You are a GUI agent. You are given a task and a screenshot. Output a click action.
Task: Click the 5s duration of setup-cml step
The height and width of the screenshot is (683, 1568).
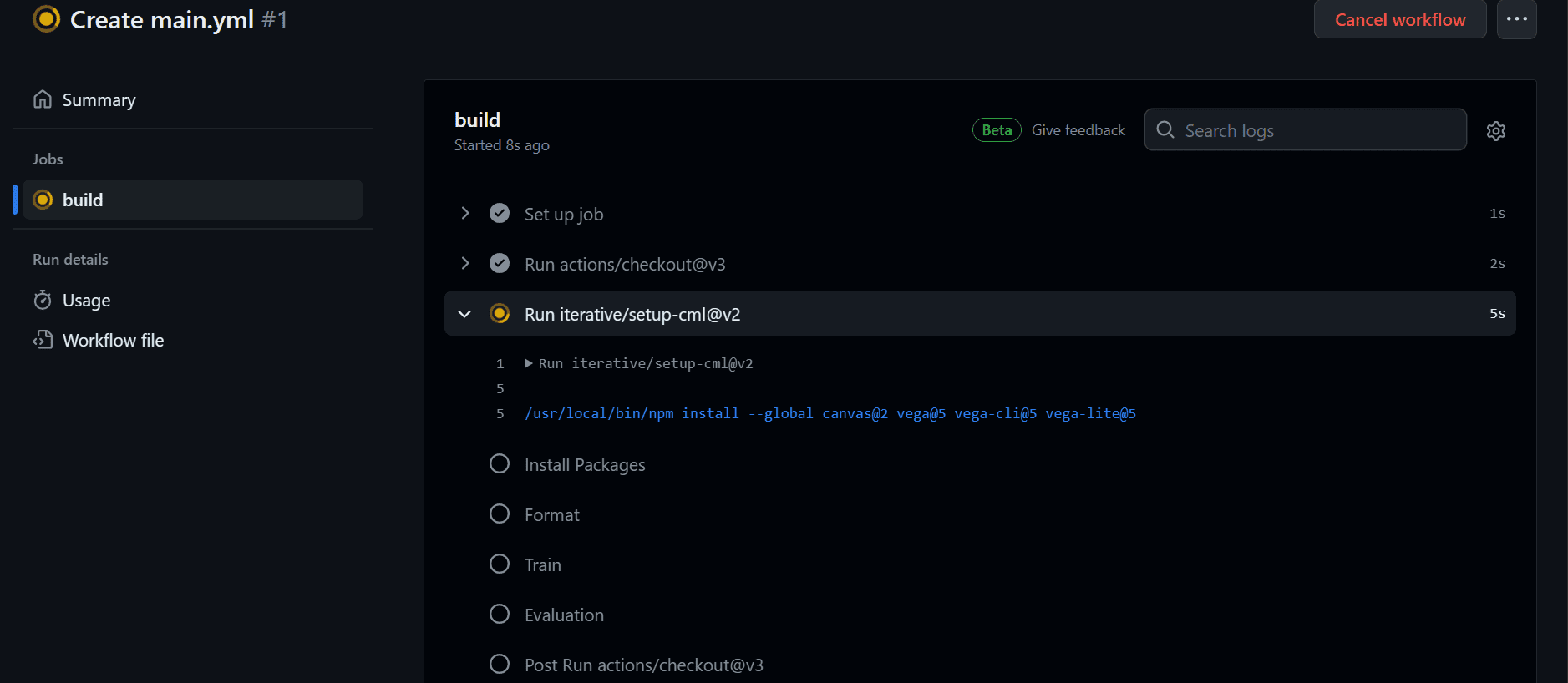[1498, 314]
